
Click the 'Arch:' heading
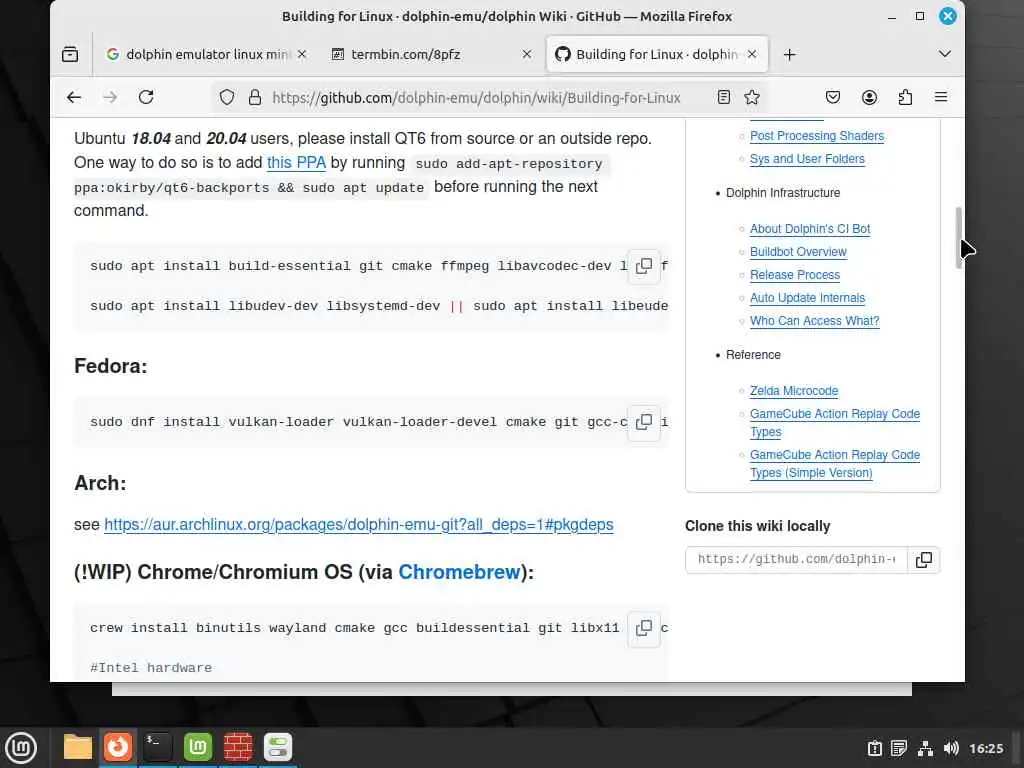[x=100, y=483]
